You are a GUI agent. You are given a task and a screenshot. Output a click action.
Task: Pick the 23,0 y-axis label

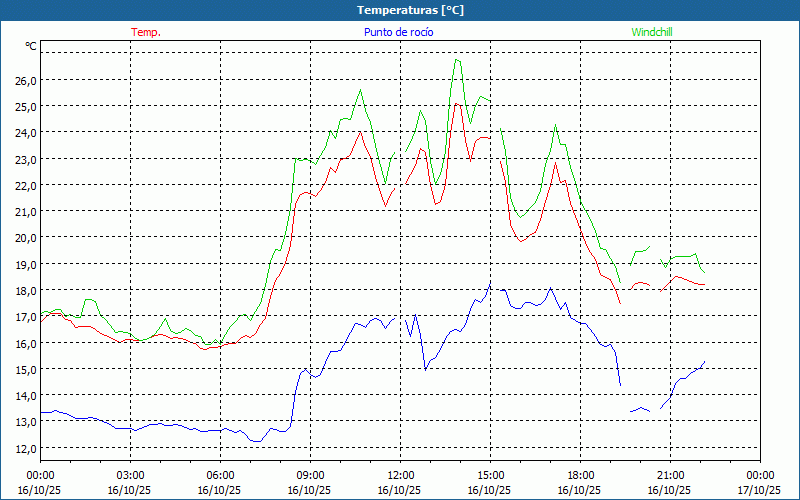point(24,159)
